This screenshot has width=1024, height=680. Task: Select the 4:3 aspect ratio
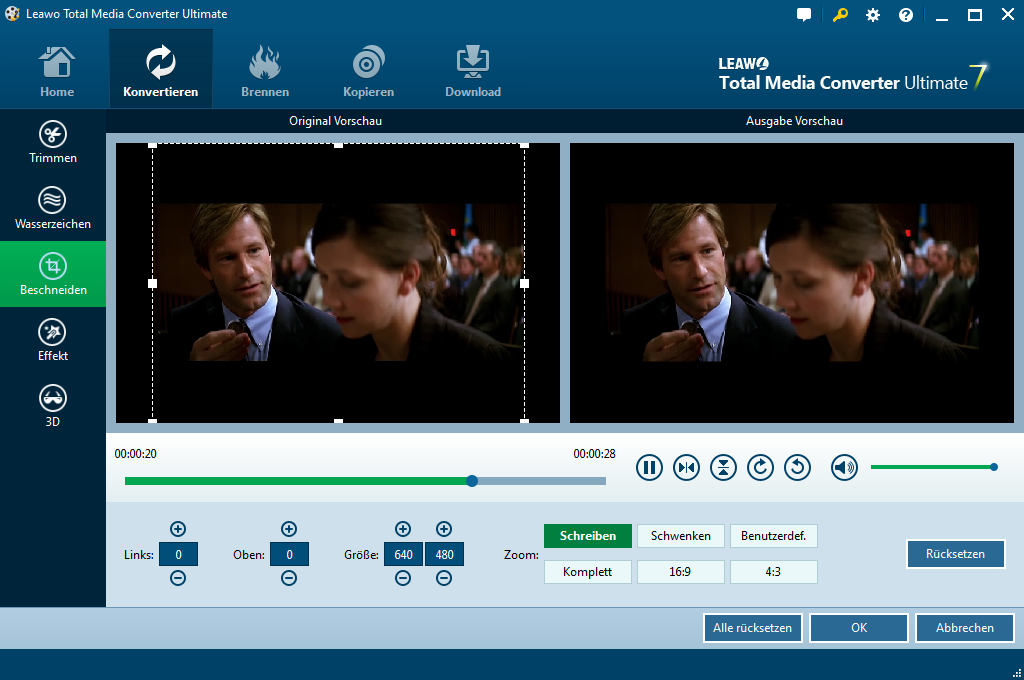tap(773, 572)
